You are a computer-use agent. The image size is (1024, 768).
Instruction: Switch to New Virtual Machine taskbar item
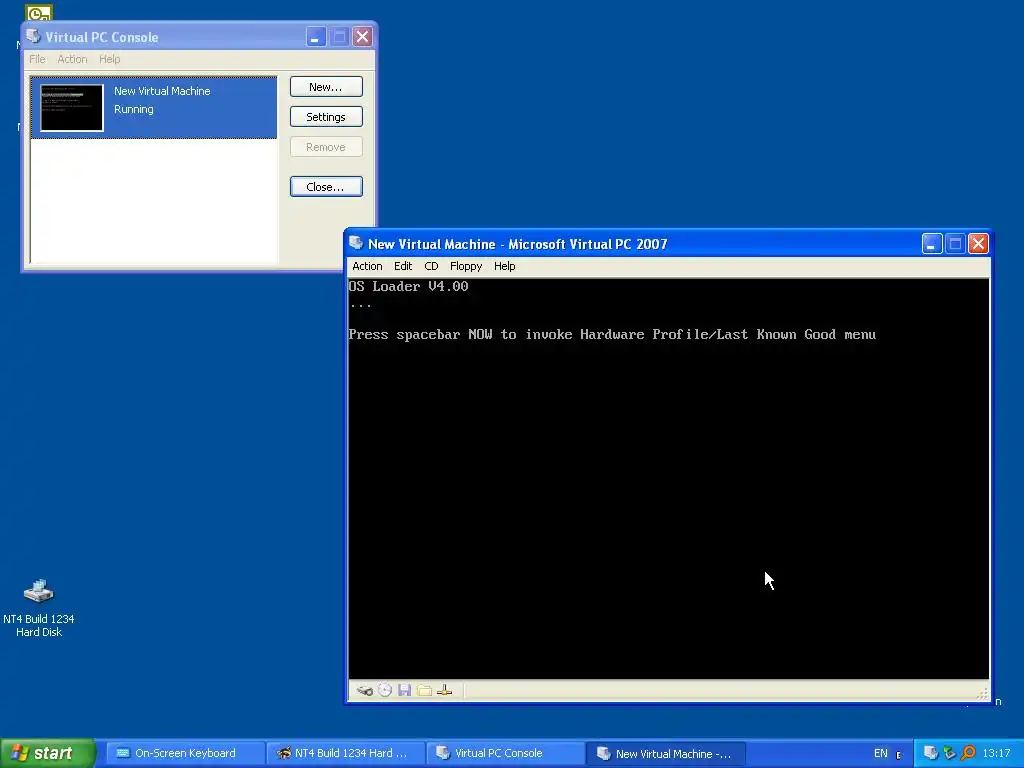click(665, 753)
